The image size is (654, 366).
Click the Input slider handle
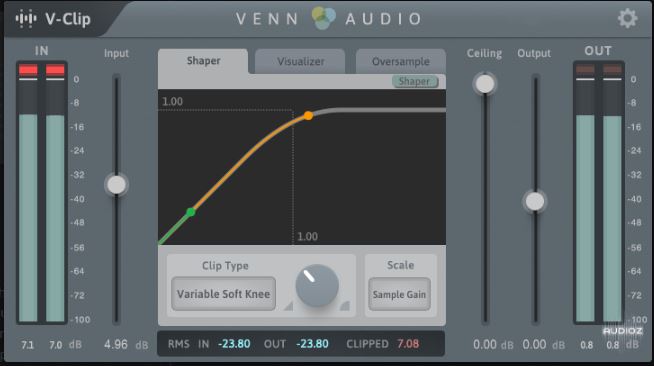pos(116,185)
